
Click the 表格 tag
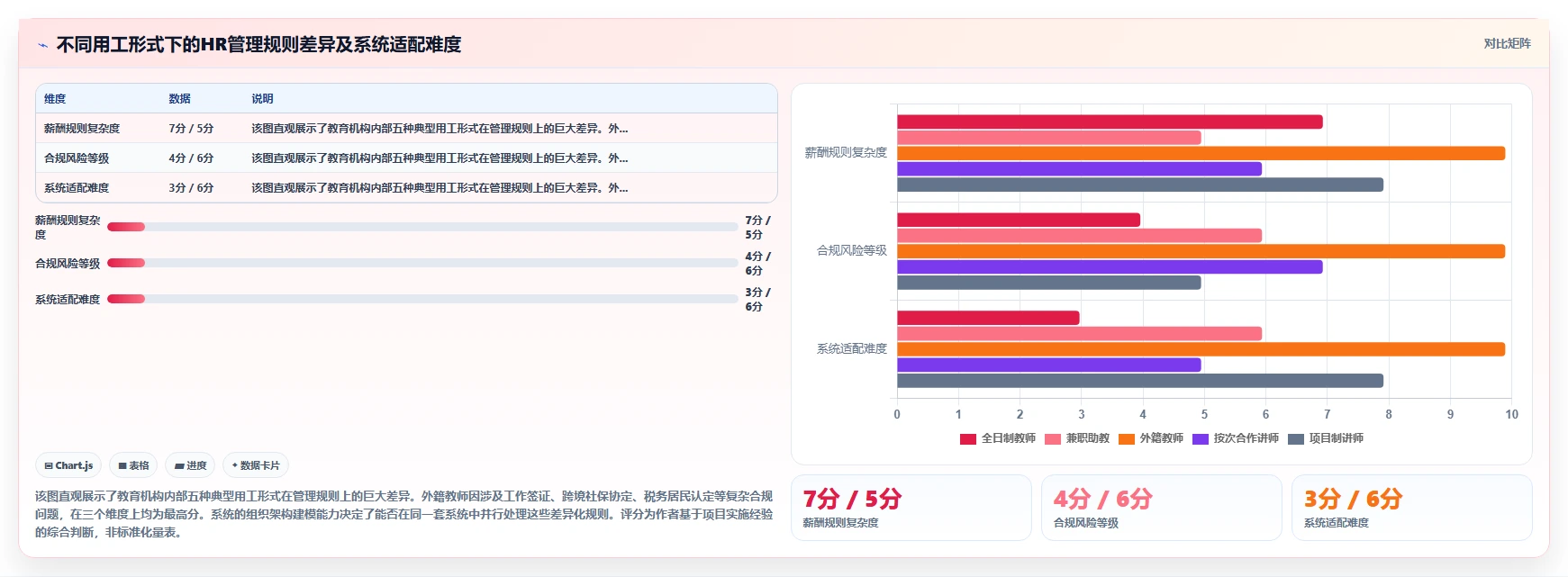pos(133,465)
